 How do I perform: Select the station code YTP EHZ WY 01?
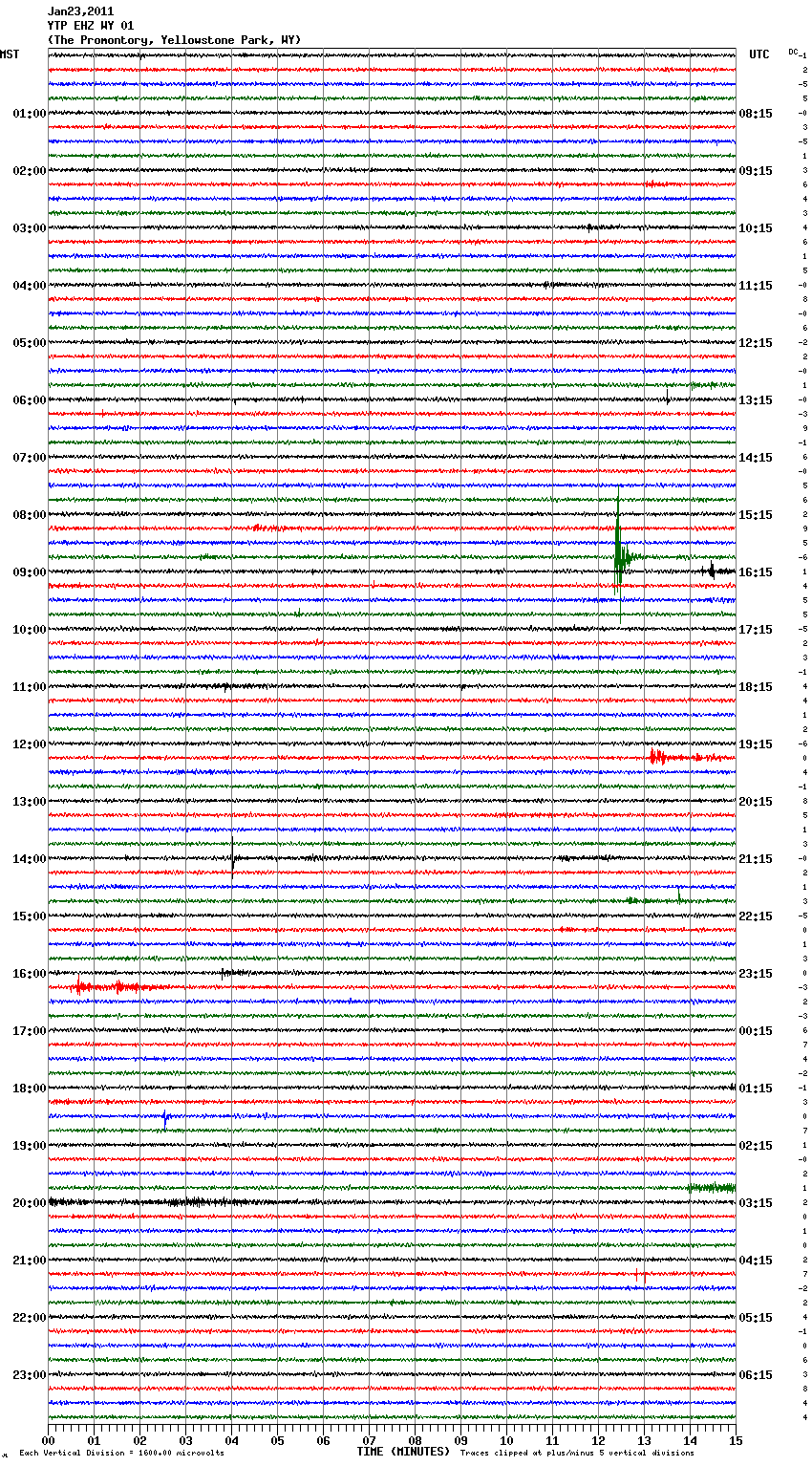tap(91, 26)
